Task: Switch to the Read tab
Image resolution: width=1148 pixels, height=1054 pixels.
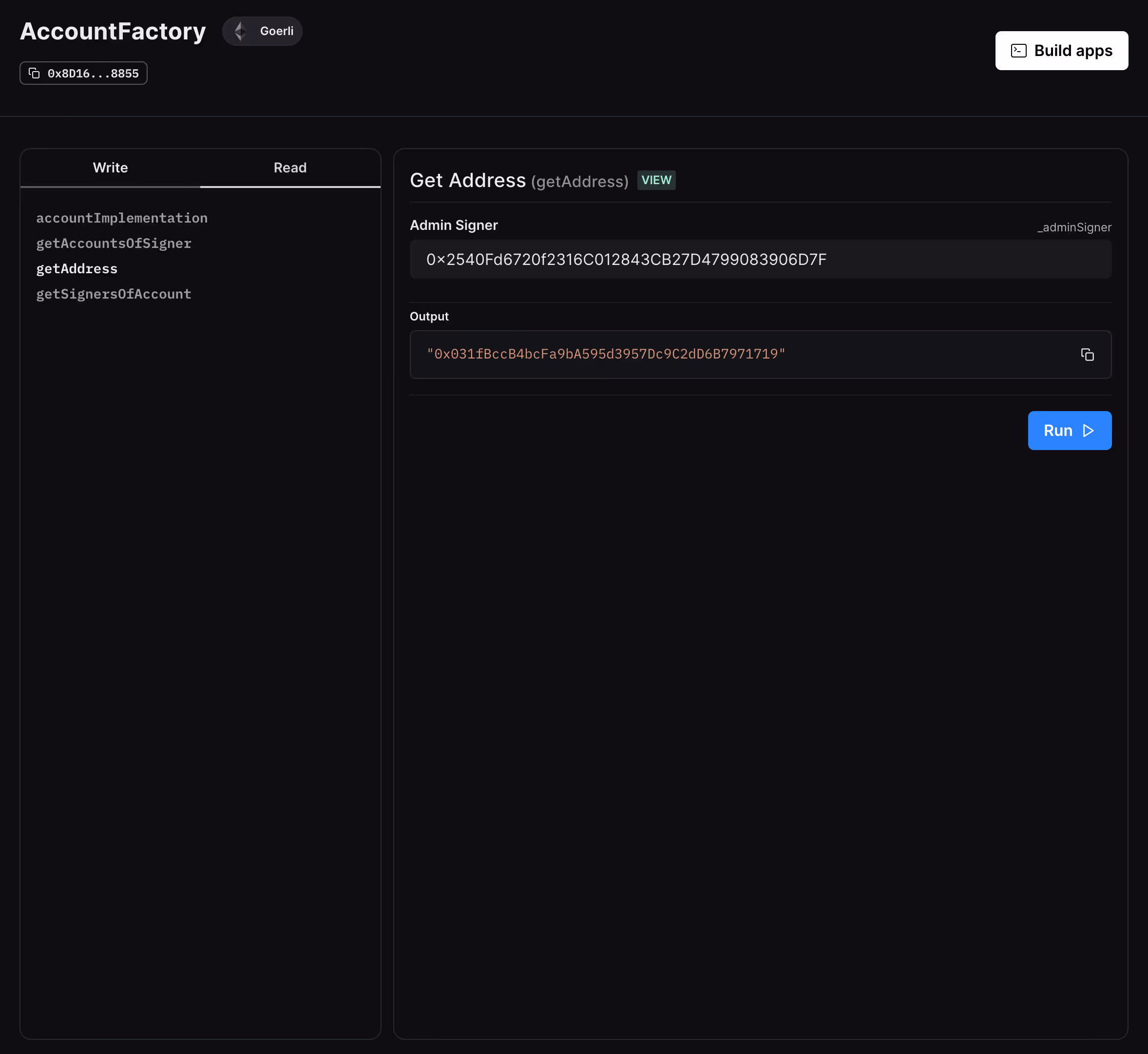Action: 290,168
